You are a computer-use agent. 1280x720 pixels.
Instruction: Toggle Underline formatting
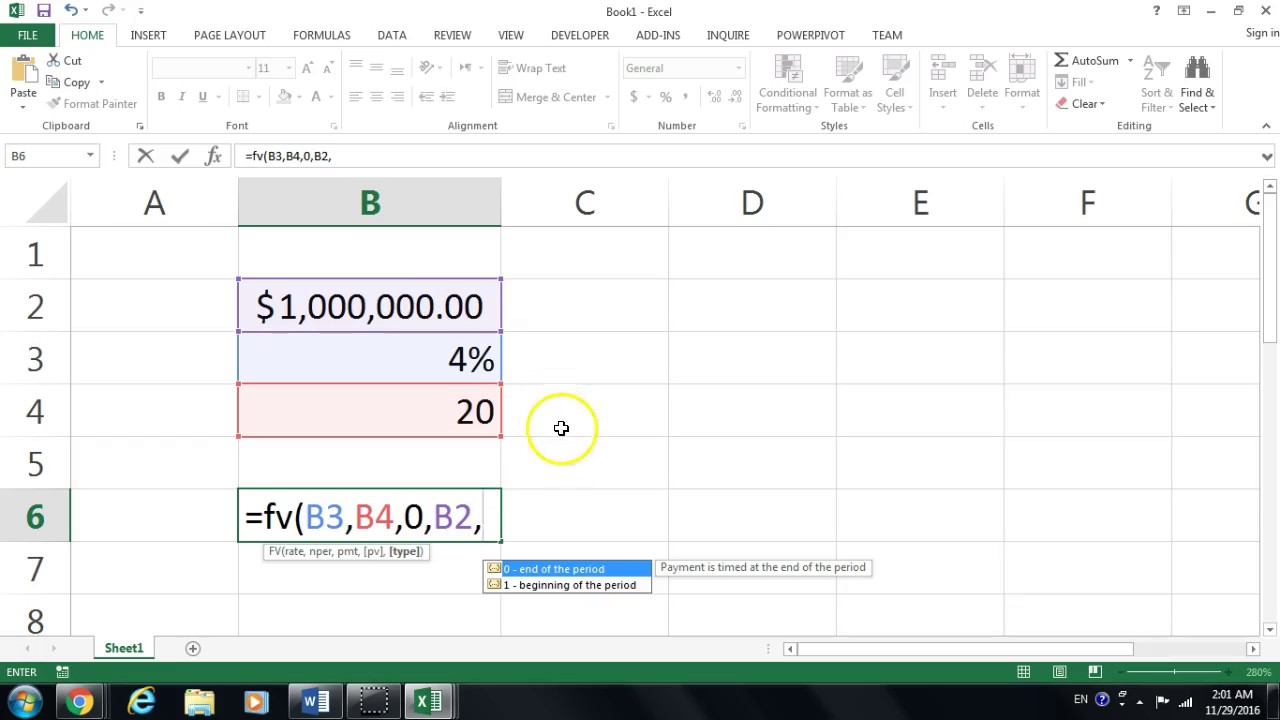(203, 97)
